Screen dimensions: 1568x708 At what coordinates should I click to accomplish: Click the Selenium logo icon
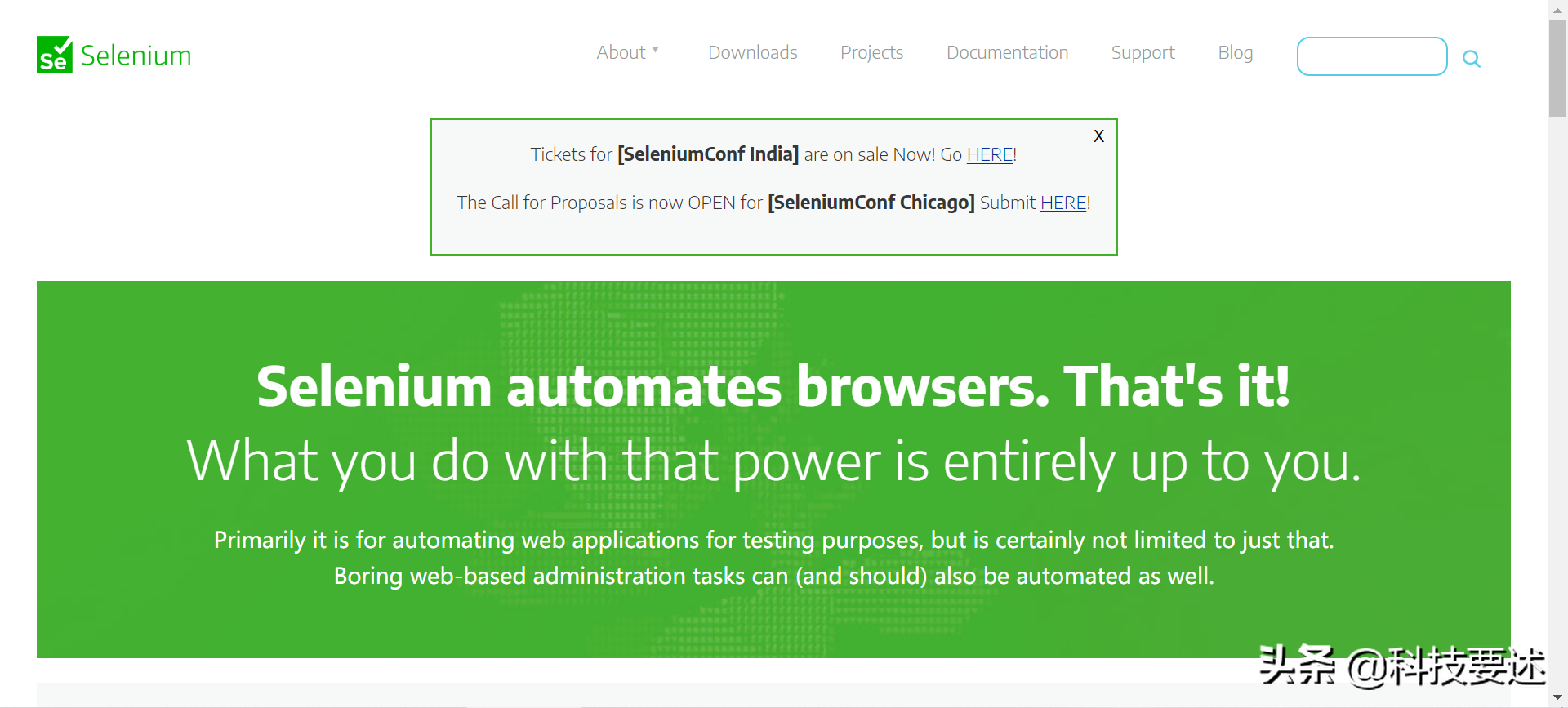click(55, 55)
